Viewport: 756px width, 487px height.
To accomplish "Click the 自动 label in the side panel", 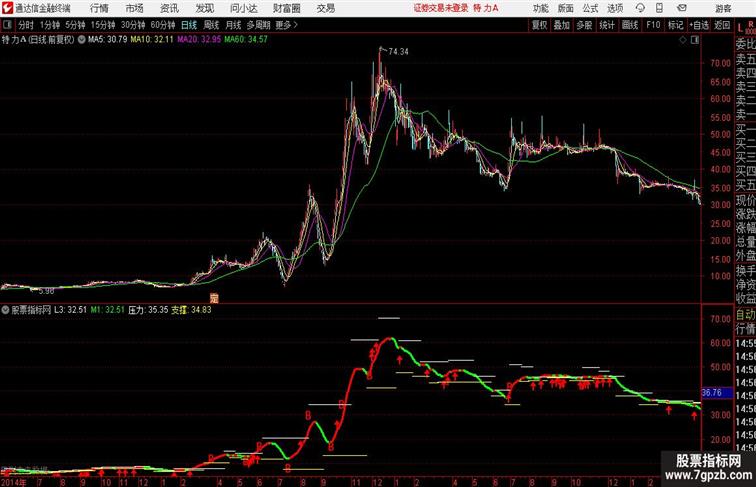I will [x=745, y=315].
